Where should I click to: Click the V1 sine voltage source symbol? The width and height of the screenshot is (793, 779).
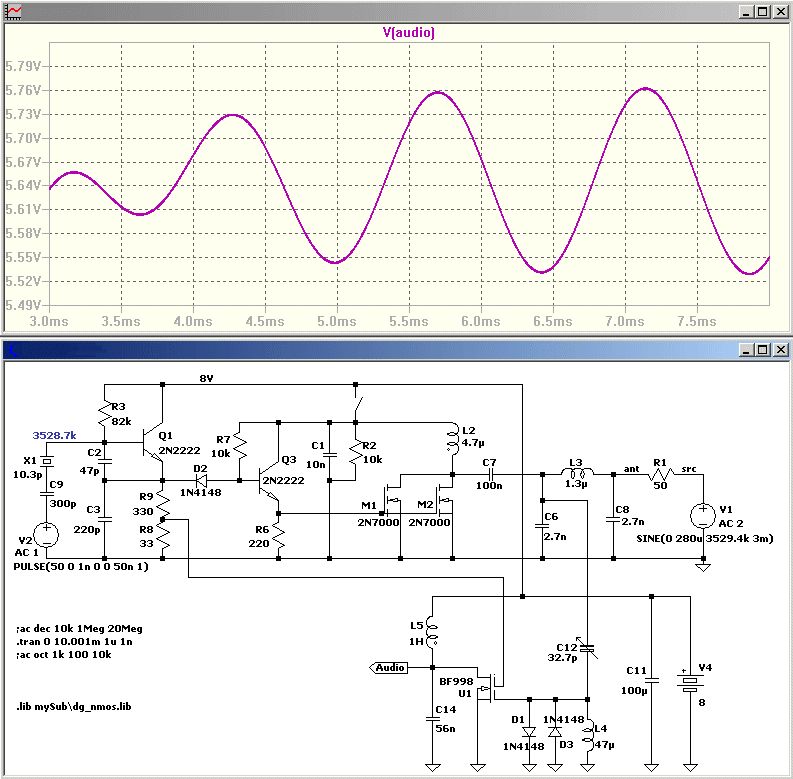703,514
